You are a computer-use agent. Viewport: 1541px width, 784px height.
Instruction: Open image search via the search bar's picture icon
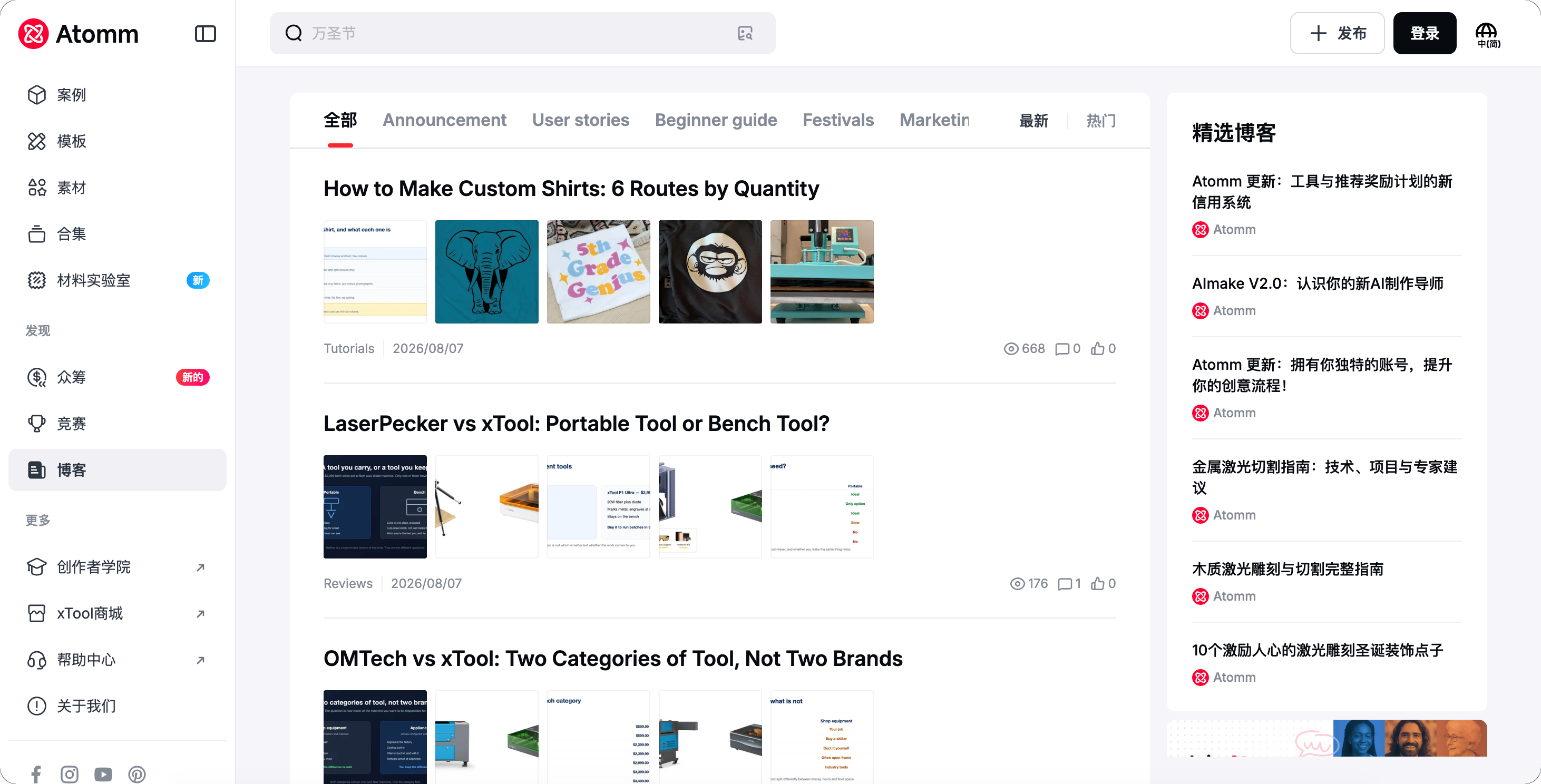click(745, 34)
